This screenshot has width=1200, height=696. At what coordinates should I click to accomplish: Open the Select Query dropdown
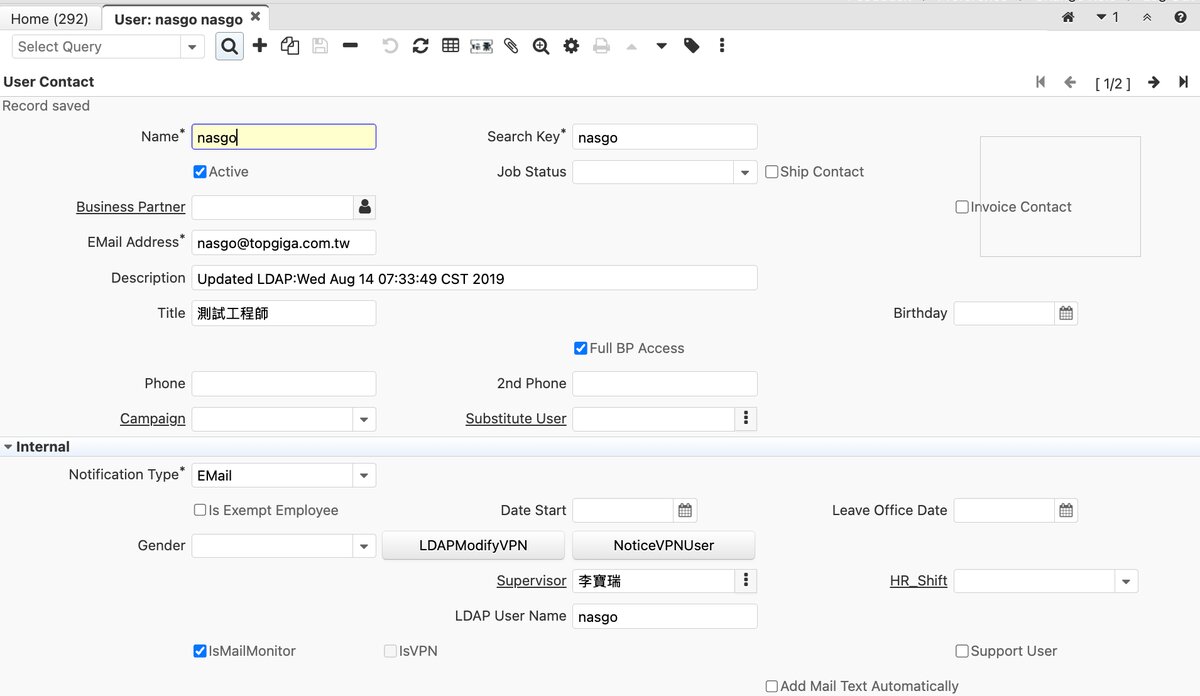[x=192, y=47]
